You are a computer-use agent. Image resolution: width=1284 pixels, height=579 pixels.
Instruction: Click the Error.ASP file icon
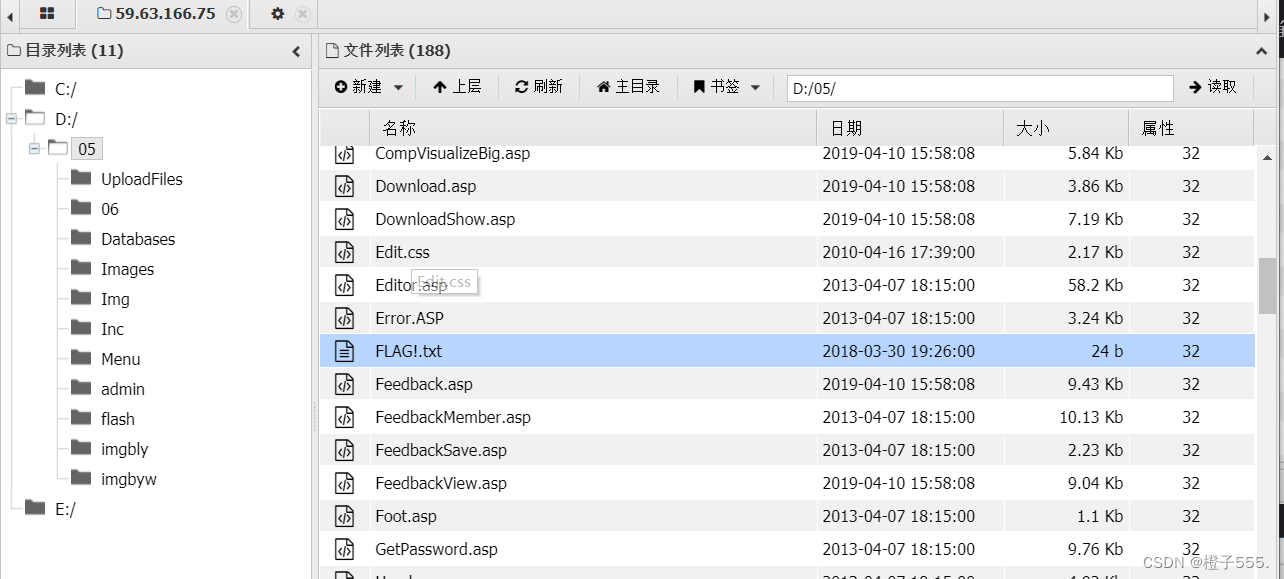[344, 318]
